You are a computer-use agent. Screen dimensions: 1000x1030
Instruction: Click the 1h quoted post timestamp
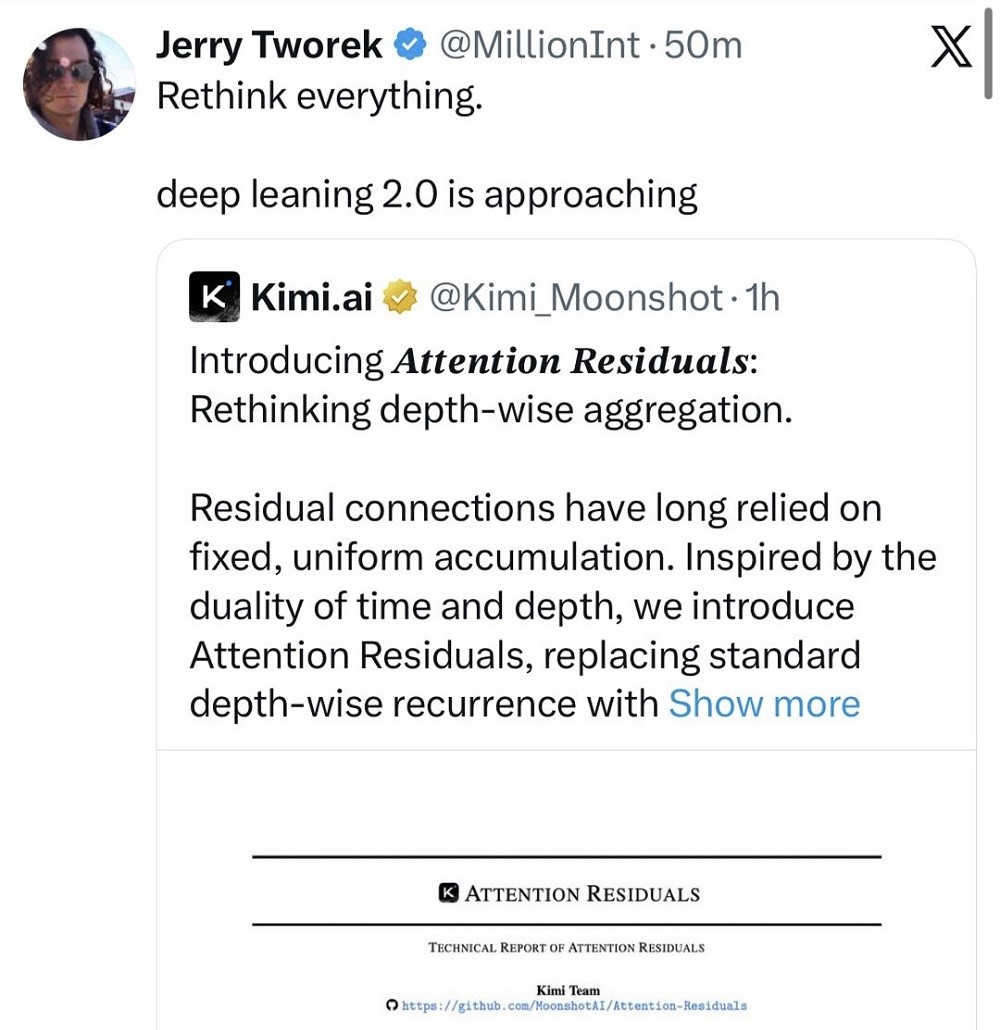point(763,297)
